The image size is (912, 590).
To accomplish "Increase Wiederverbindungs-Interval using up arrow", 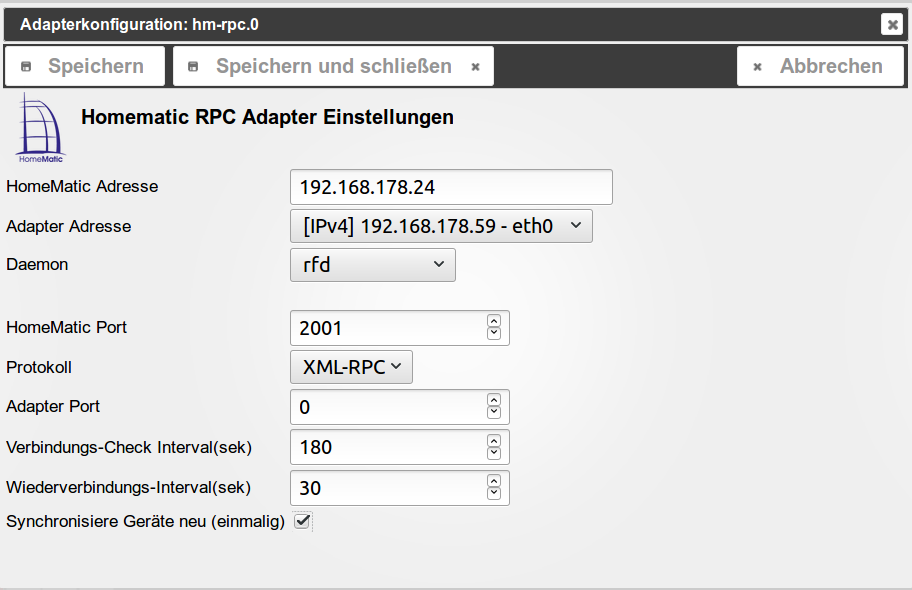I will click(x=494, y=481).
